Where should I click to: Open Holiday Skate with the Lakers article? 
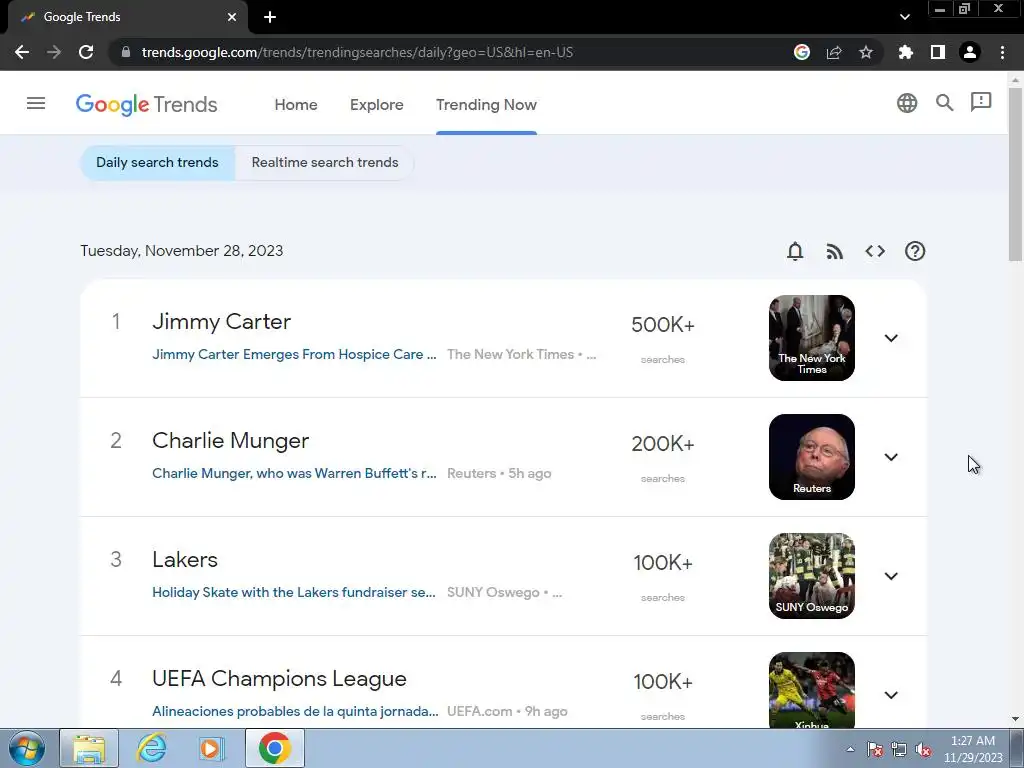pos(294,592)
